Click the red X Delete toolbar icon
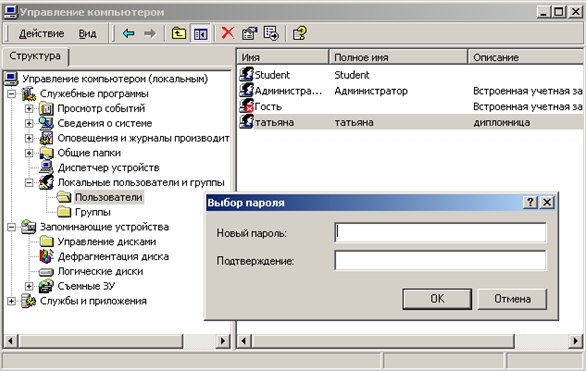Screen dimensions: 586x371 point(228,33)
